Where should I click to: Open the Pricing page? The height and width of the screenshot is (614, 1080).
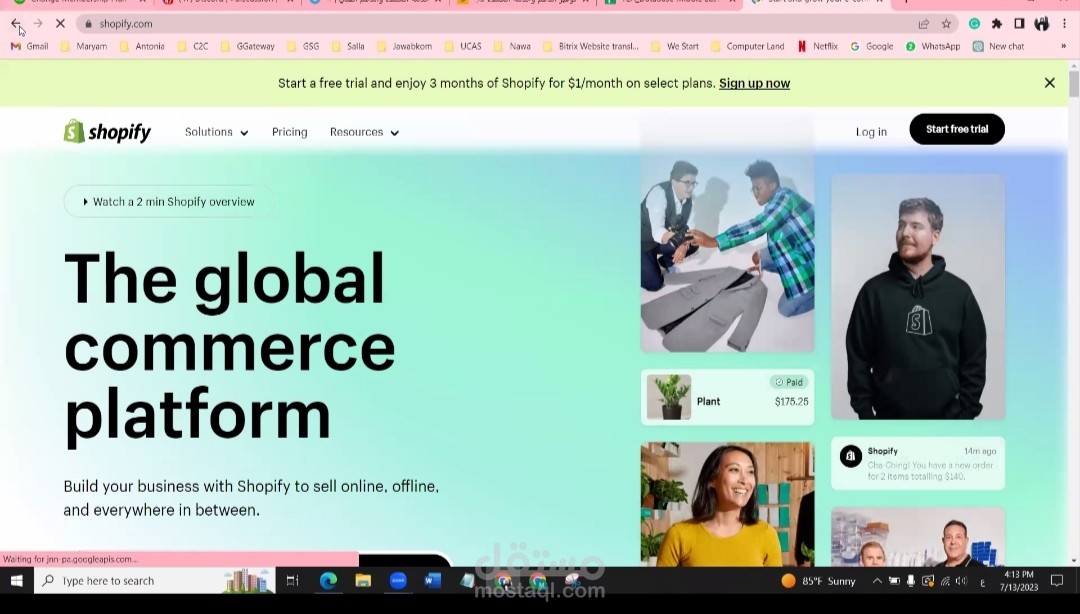pos(289,132)
